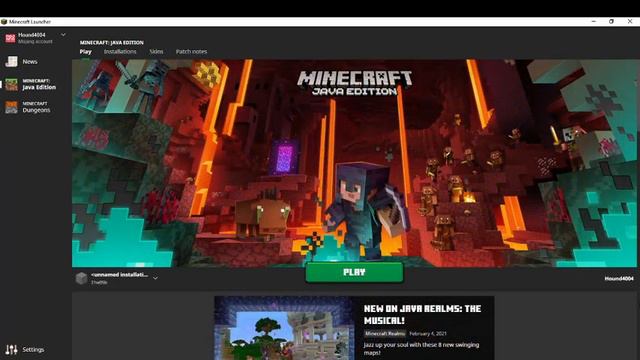Screen dimensions: 640x360
Task: Click 'February 4, 2021' article date
Action: point(428,333)
